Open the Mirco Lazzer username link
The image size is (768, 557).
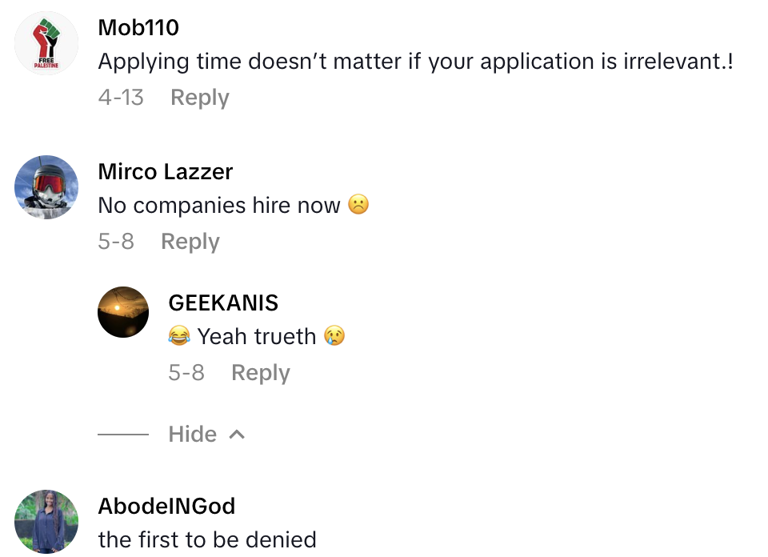[x=165, y=172]
